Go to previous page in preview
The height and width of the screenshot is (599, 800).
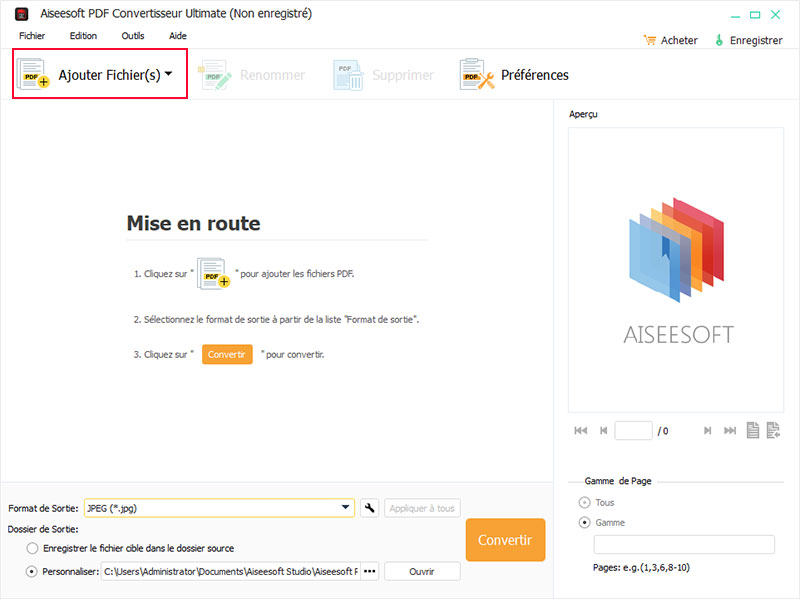coord(604,431)
